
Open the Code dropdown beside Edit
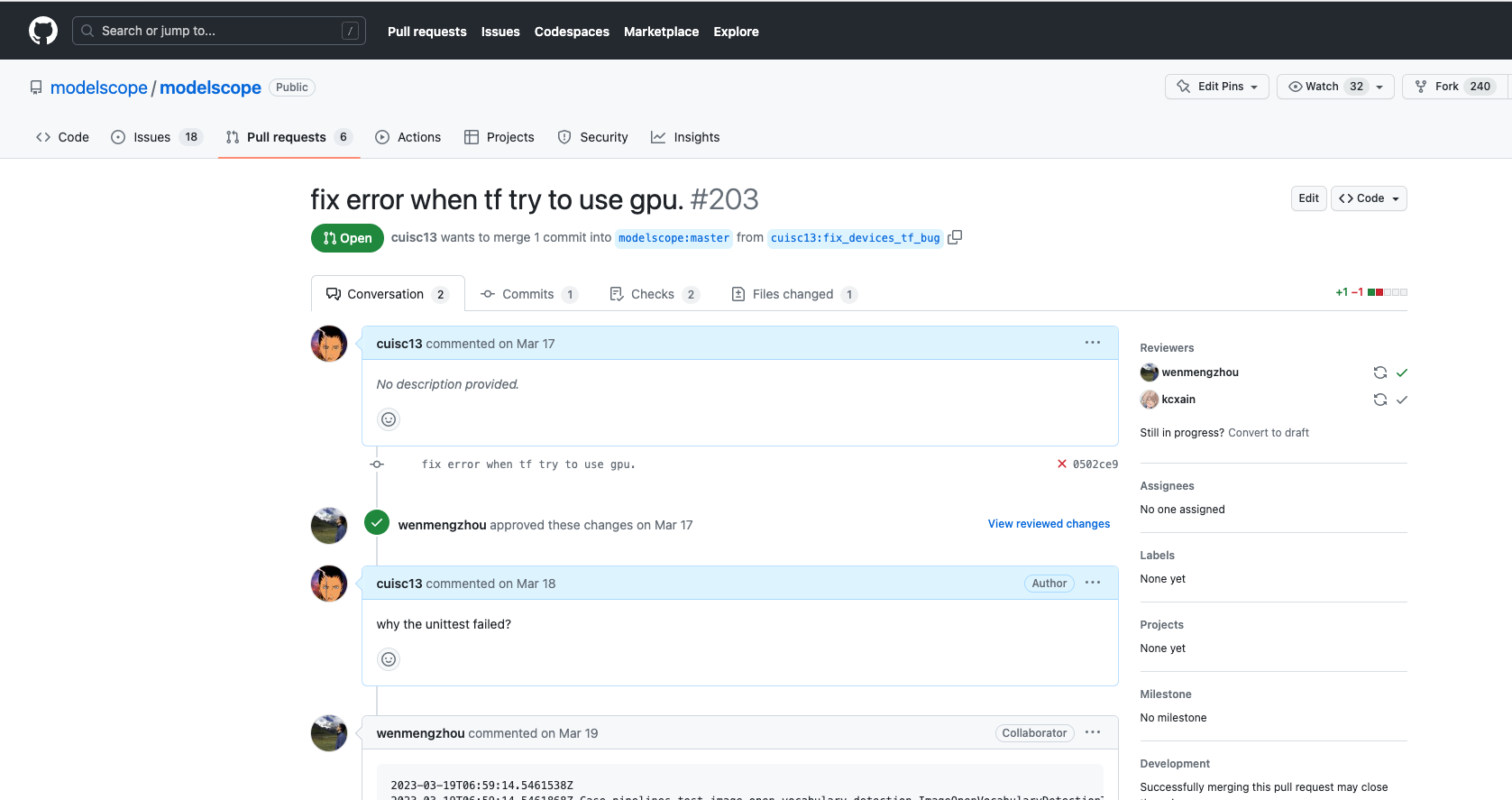(x=1369, y=198)
